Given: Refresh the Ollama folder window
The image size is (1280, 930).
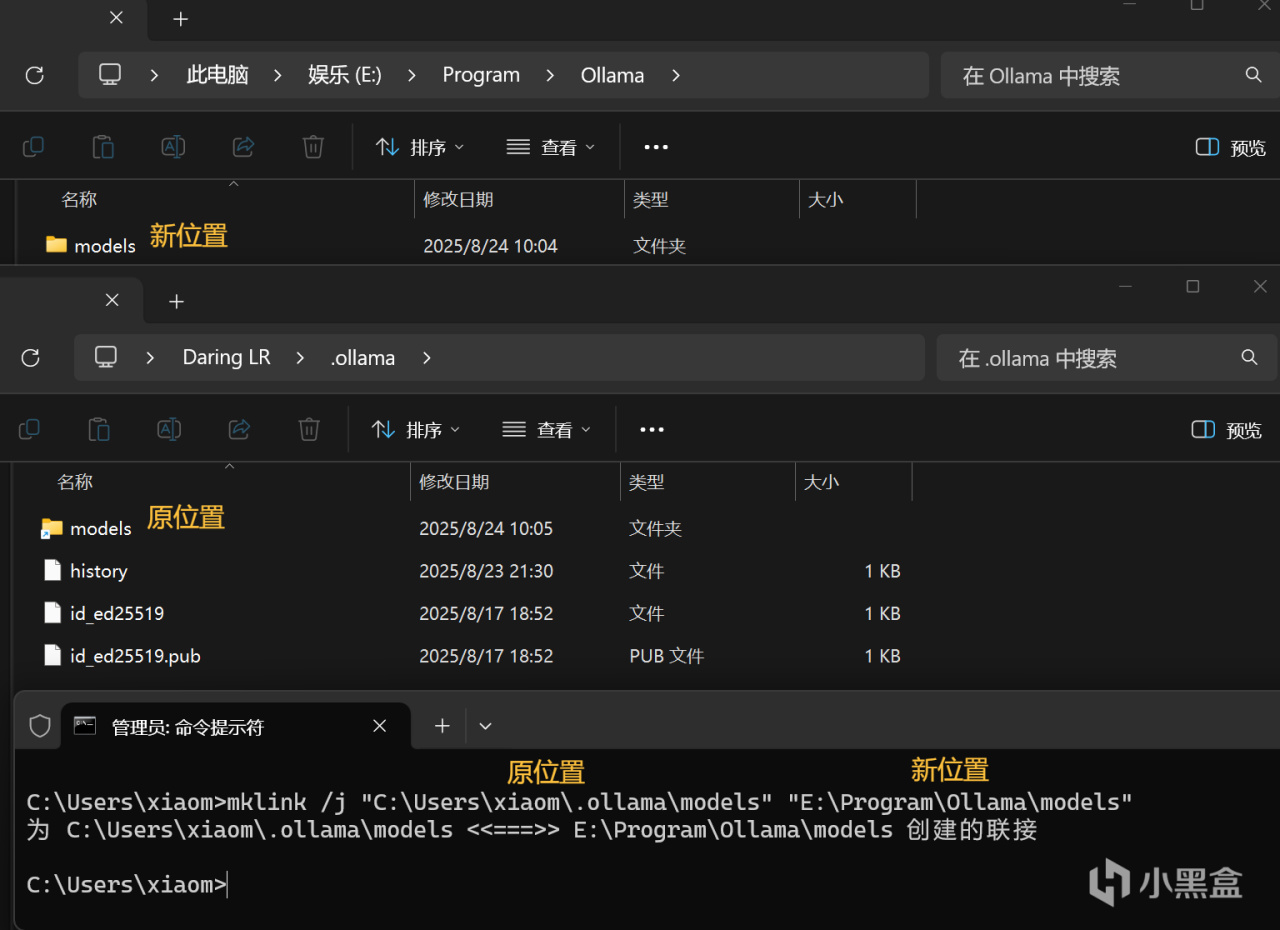Looking at the screenshot, I should pyautogui.click(x=35, y=75).
